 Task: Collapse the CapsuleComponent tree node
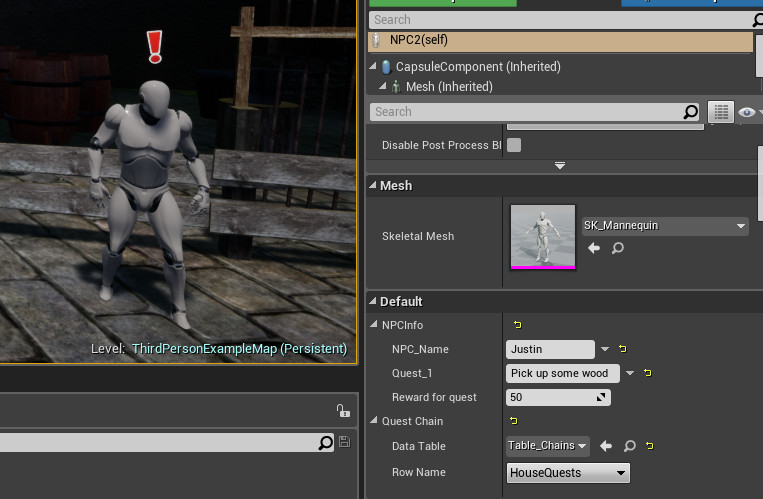tap(373, 66)
